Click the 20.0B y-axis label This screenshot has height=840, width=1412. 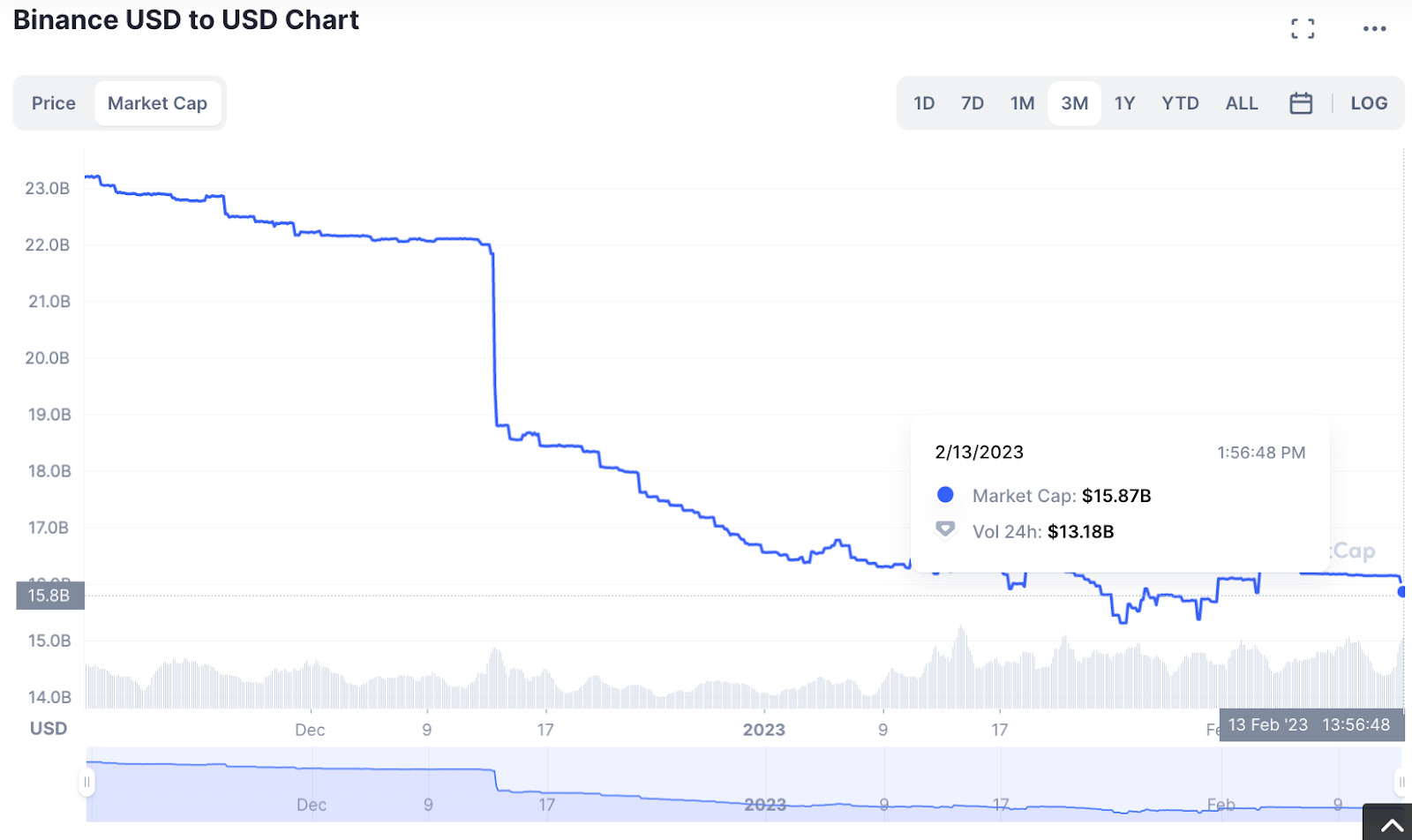48,357
